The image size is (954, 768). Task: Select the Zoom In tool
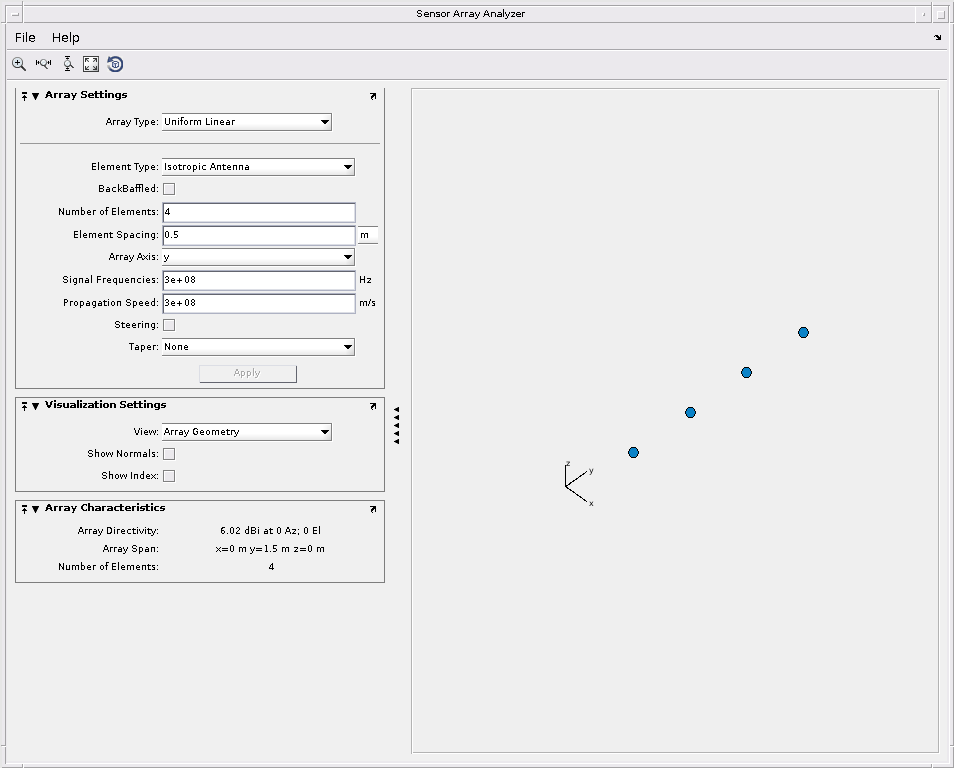click(19, 64)
